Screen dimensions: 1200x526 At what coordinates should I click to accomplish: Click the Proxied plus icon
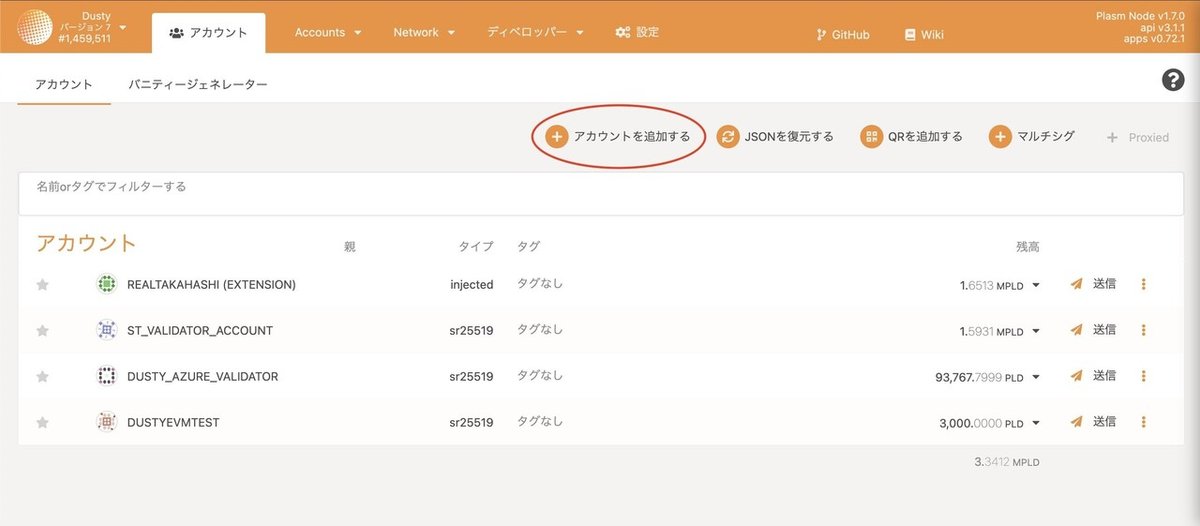(x=1112, y=137)
